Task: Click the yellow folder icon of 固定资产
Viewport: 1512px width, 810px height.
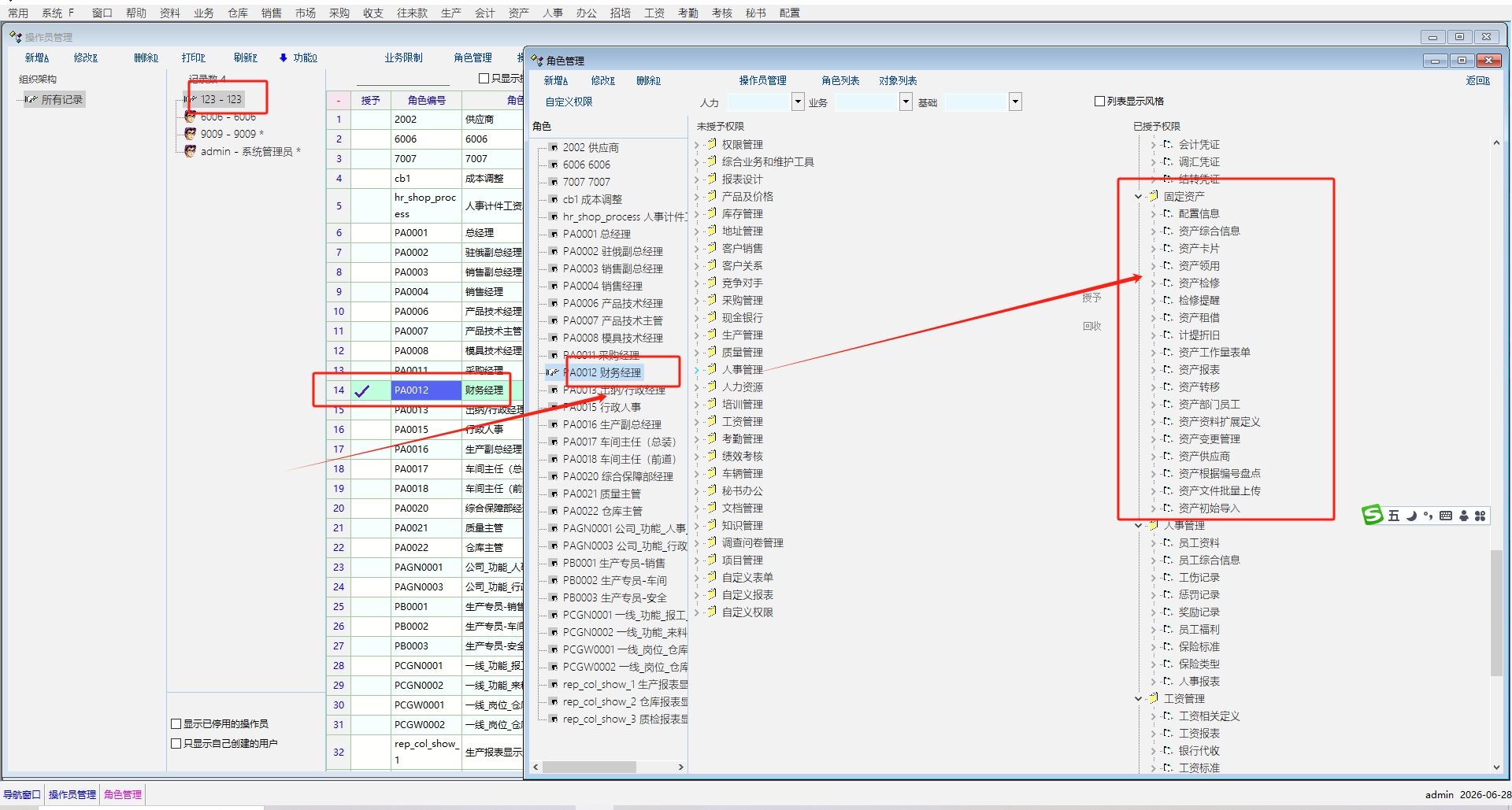Action: click(x=1153, y=196)
